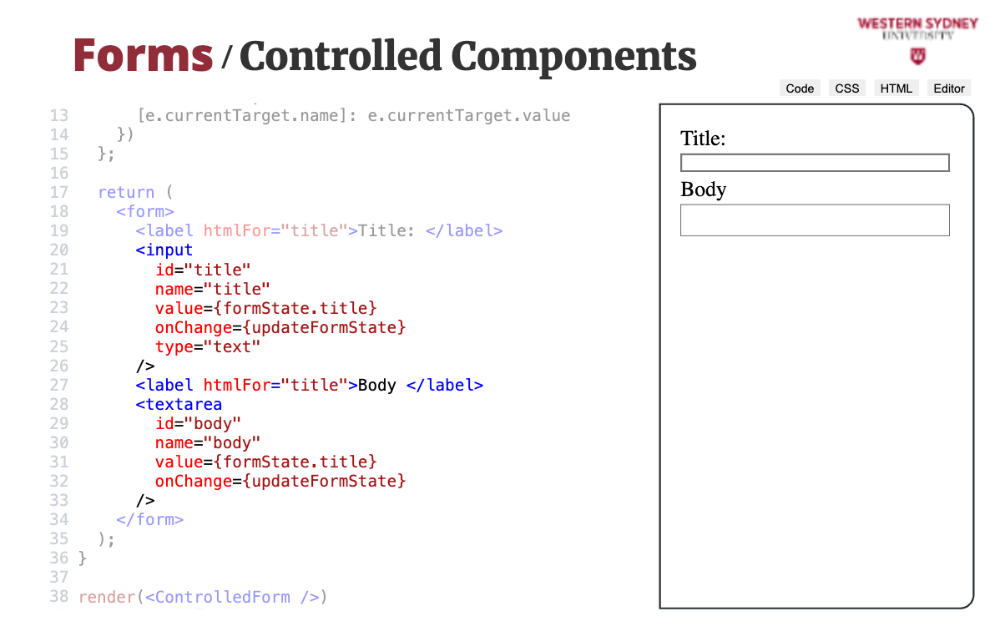Click line number 17 in the gutter
Viewport: 1000px width, 624px height.
(x=58, y=192)
